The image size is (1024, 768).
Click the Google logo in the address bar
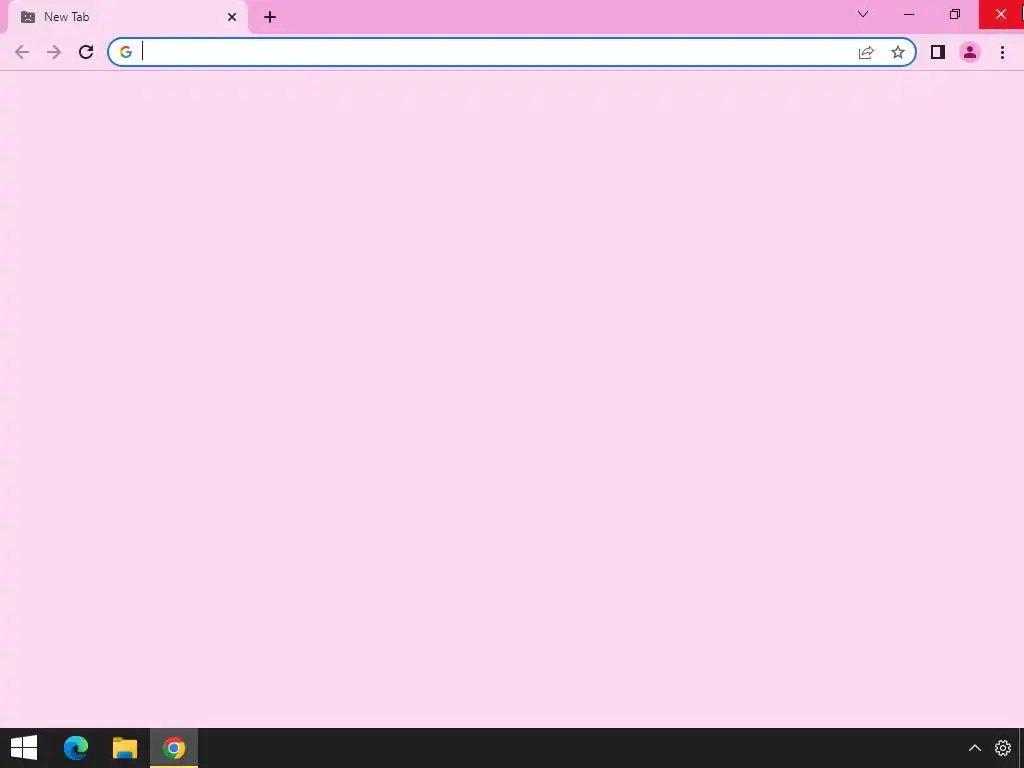tap(126, 52)
